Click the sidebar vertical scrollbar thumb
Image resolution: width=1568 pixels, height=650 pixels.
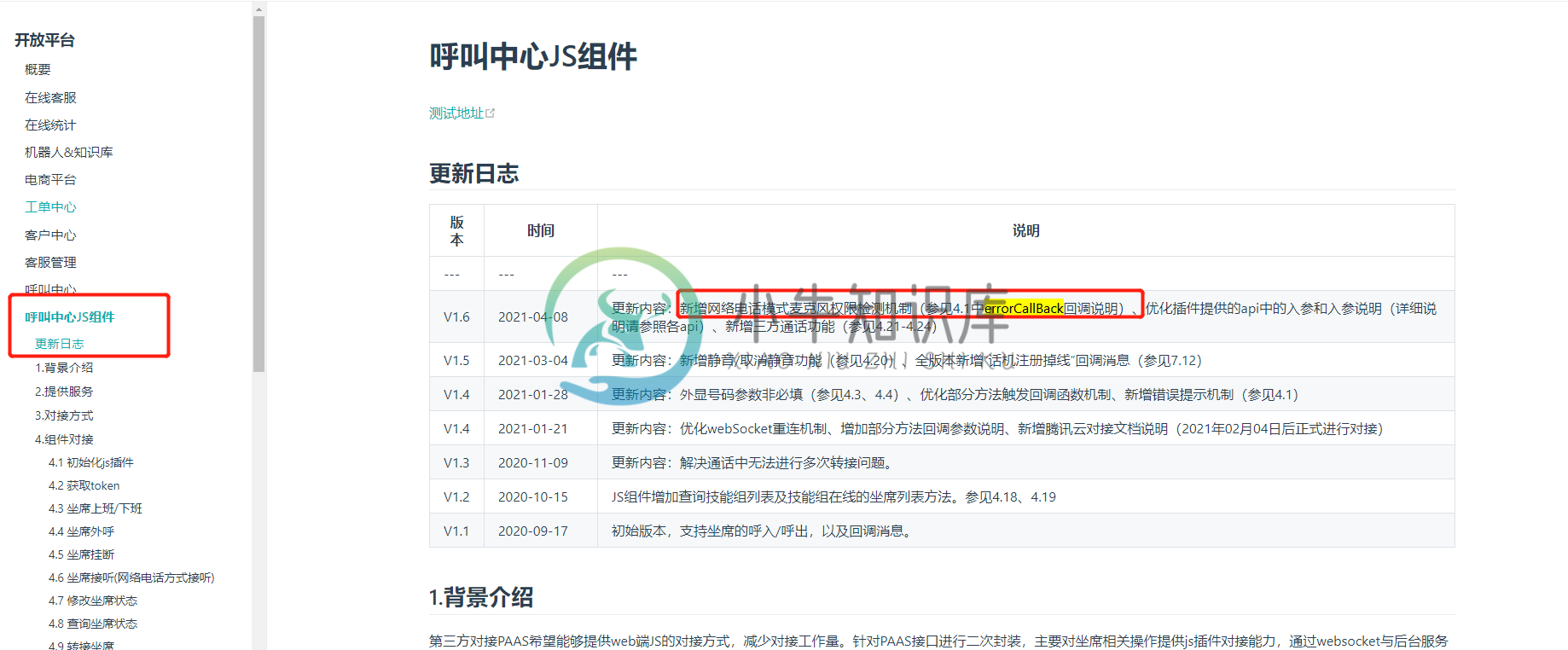tap(259, 194)
